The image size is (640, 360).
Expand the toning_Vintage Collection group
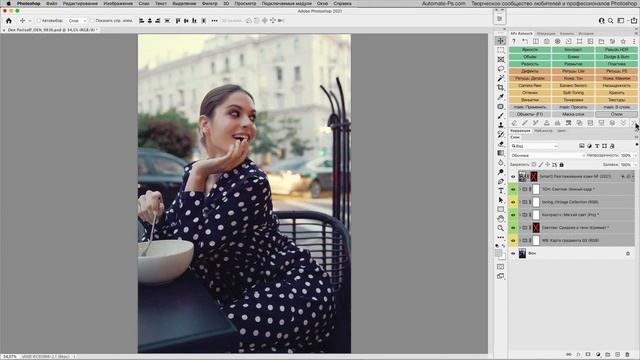coord(520,202)
